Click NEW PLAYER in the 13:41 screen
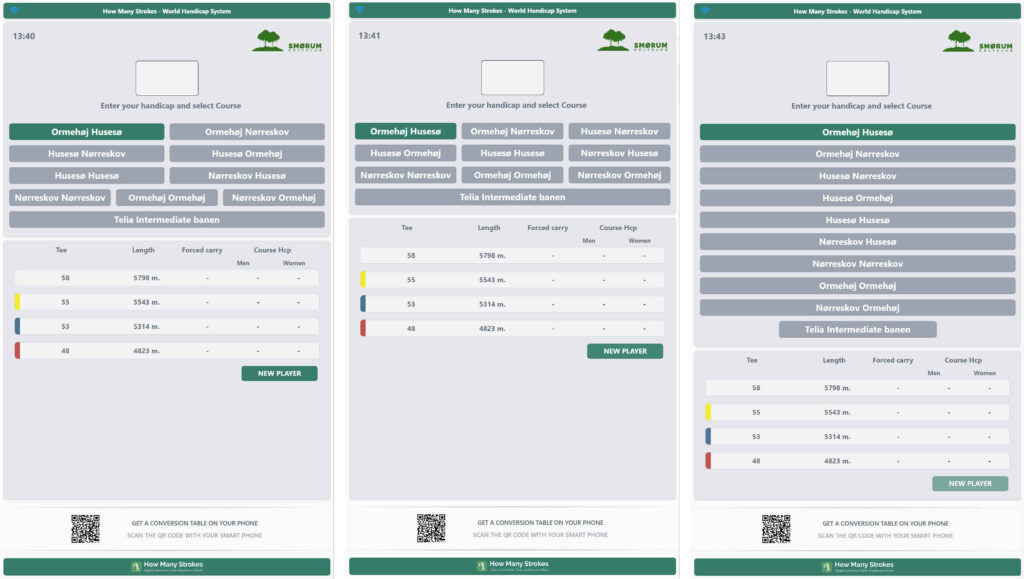1024x579 pixels. point(625,351)
